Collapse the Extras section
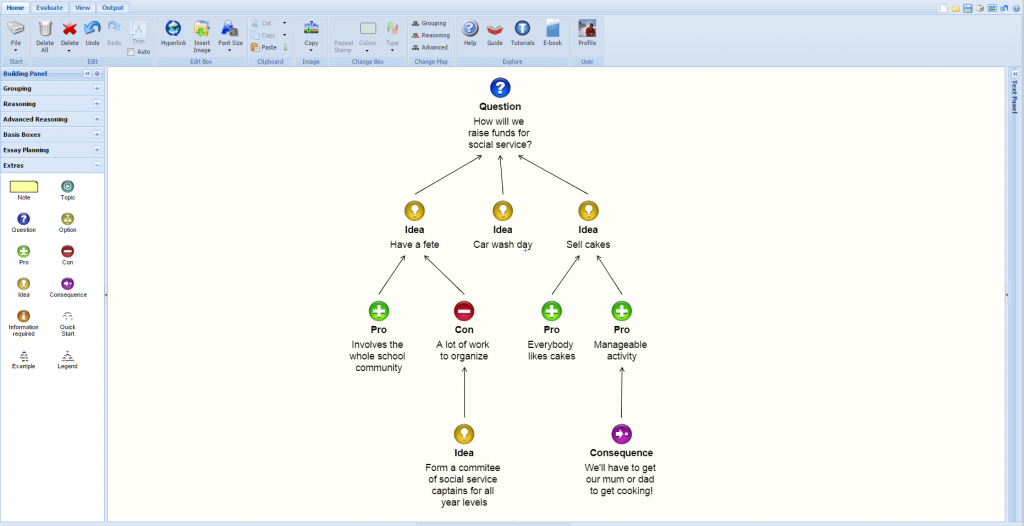Screen dimensions: 1024x526 pyautogui.click(x=97, y=165)
